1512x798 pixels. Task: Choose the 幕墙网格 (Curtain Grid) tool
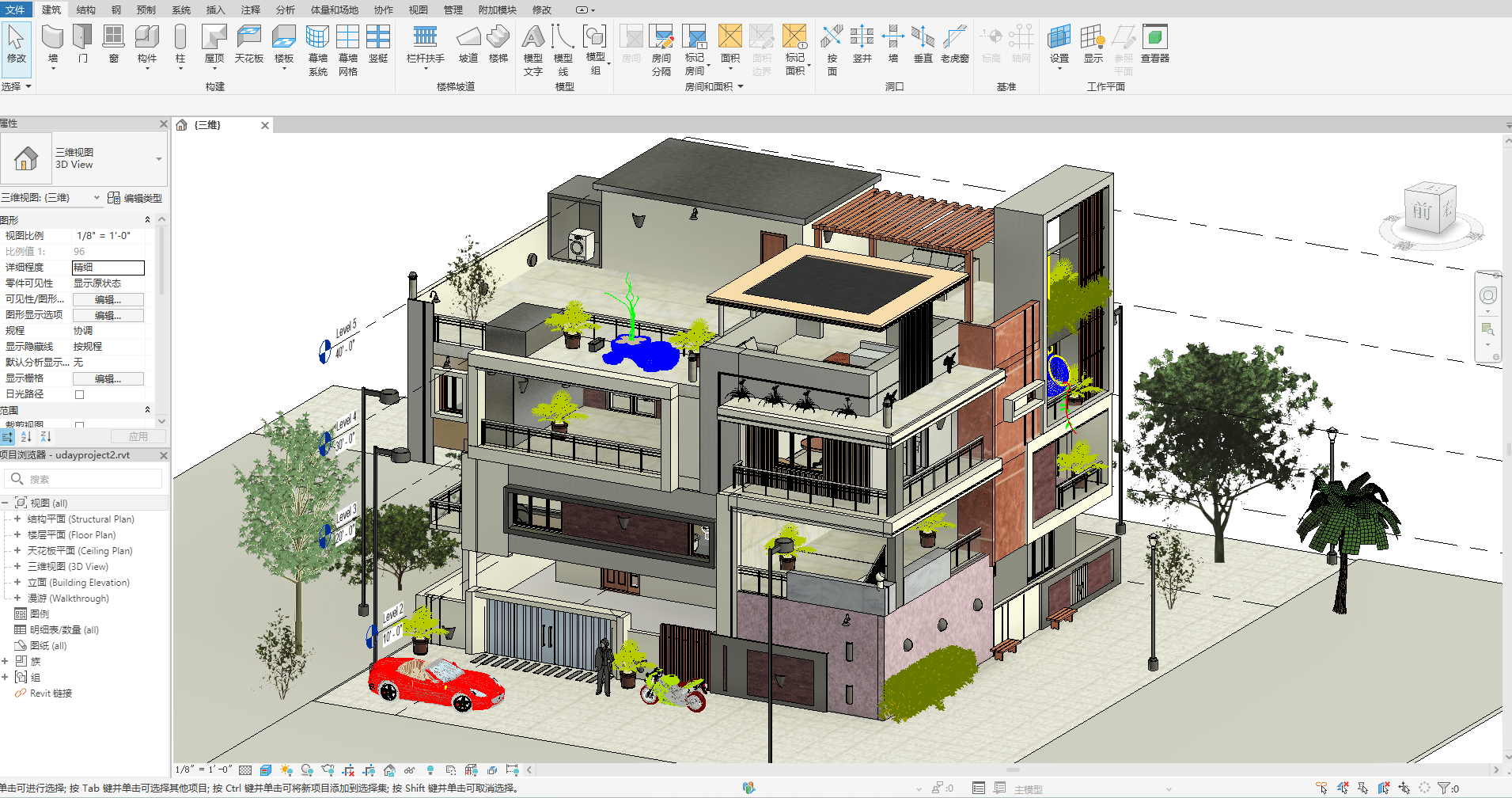tap(348, 49)
